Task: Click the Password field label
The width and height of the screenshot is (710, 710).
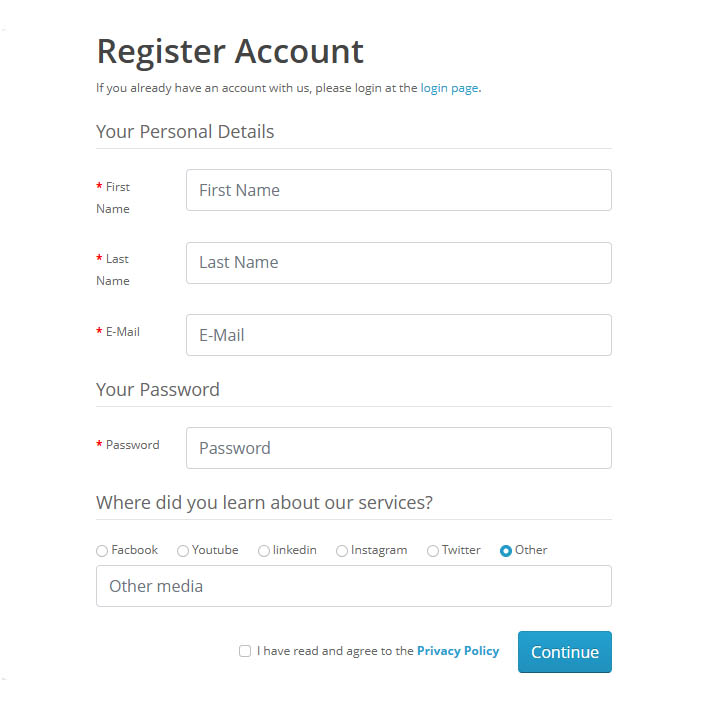Action: (132, 445)
